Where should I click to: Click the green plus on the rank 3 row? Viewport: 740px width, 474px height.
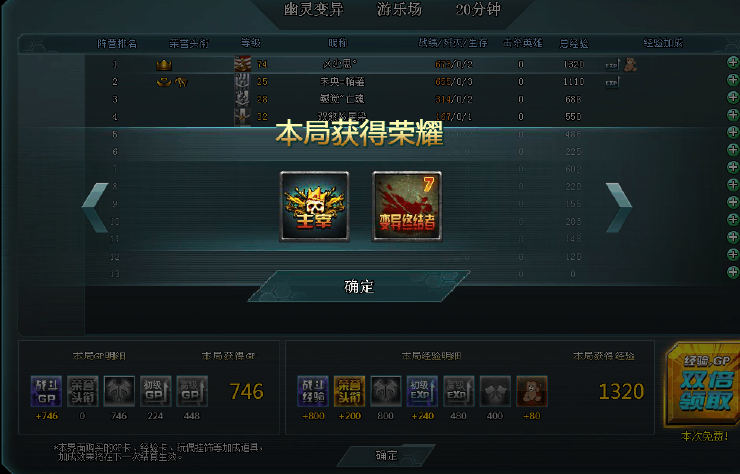tap(732, 97)
